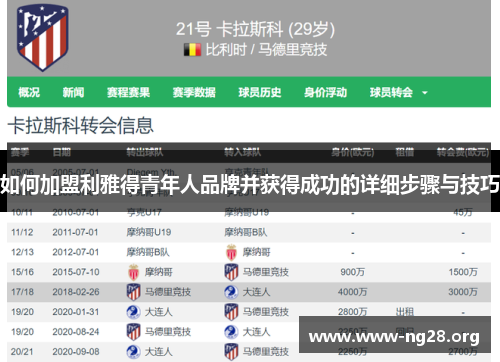Click the Atlético crest in the 15/16 row
The width and height of the screenshot is (500, 362).
click(x=231, y=272)
